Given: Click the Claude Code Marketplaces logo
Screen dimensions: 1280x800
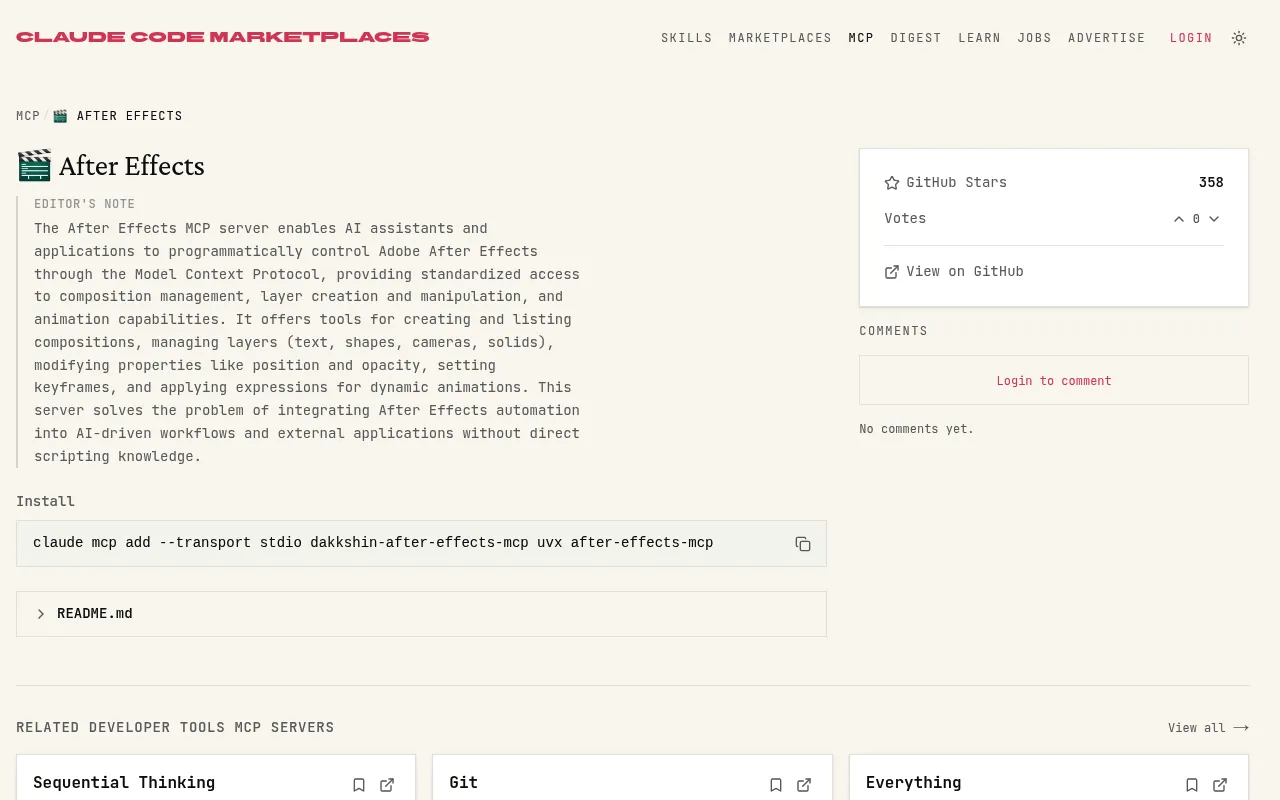Looking at the screenshot, I should coord(222,37).
